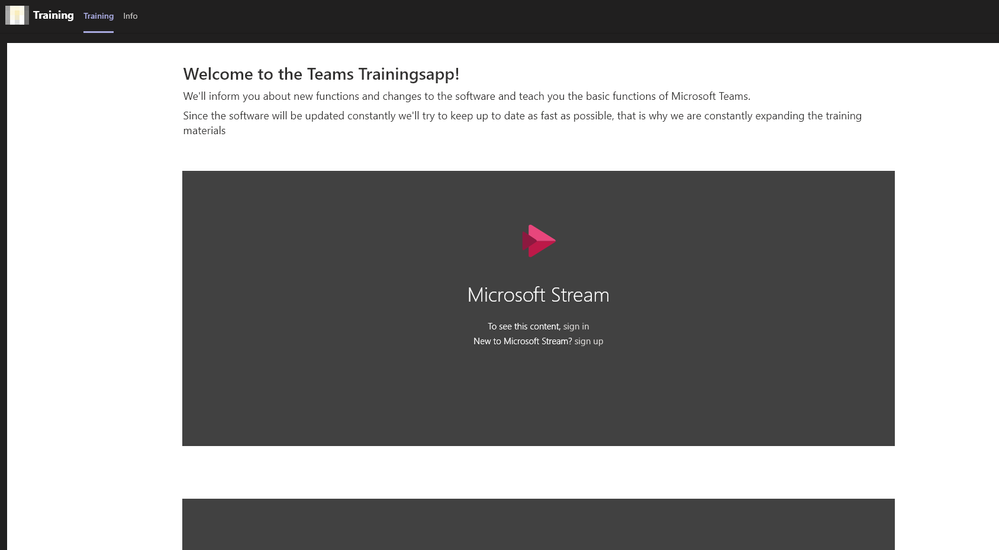Viewport: 999px width, 550px height.
Task: Follow the 'sign up' link
Action: click(589, 341)
